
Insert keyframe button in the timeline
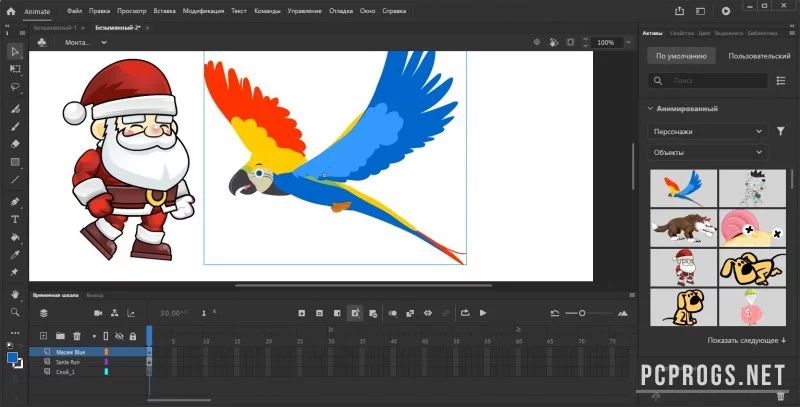point(302,313)
